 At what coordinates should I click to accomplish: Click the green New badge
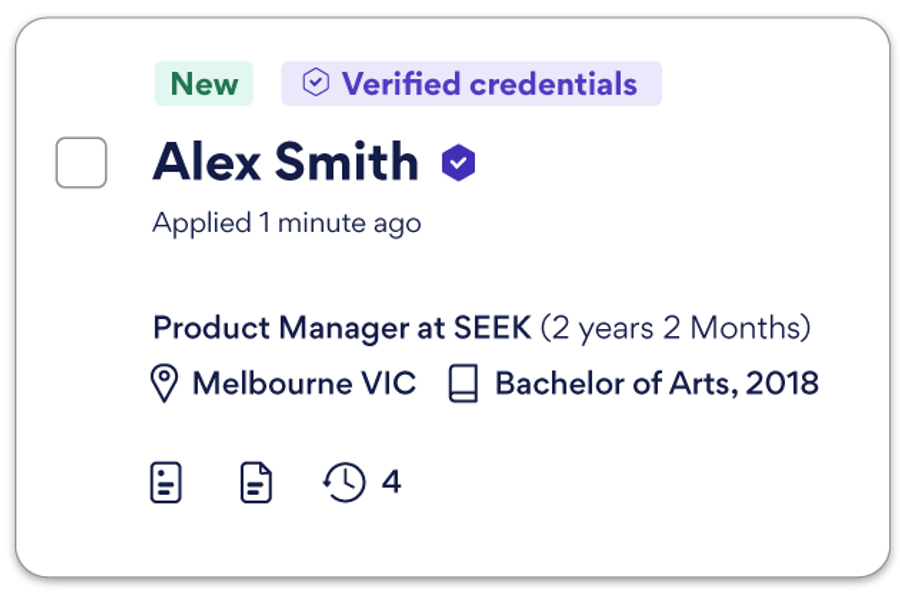[x=204, y=84]
